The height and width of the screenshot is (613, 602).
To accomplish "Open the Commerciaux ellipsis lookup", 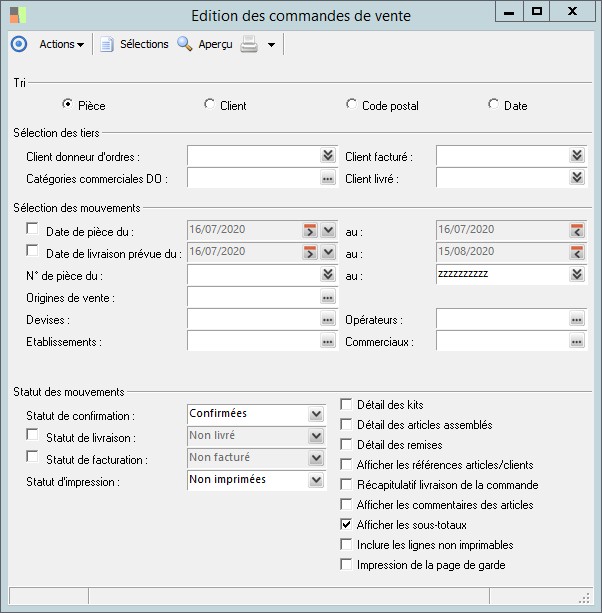I will coord(577,342).
